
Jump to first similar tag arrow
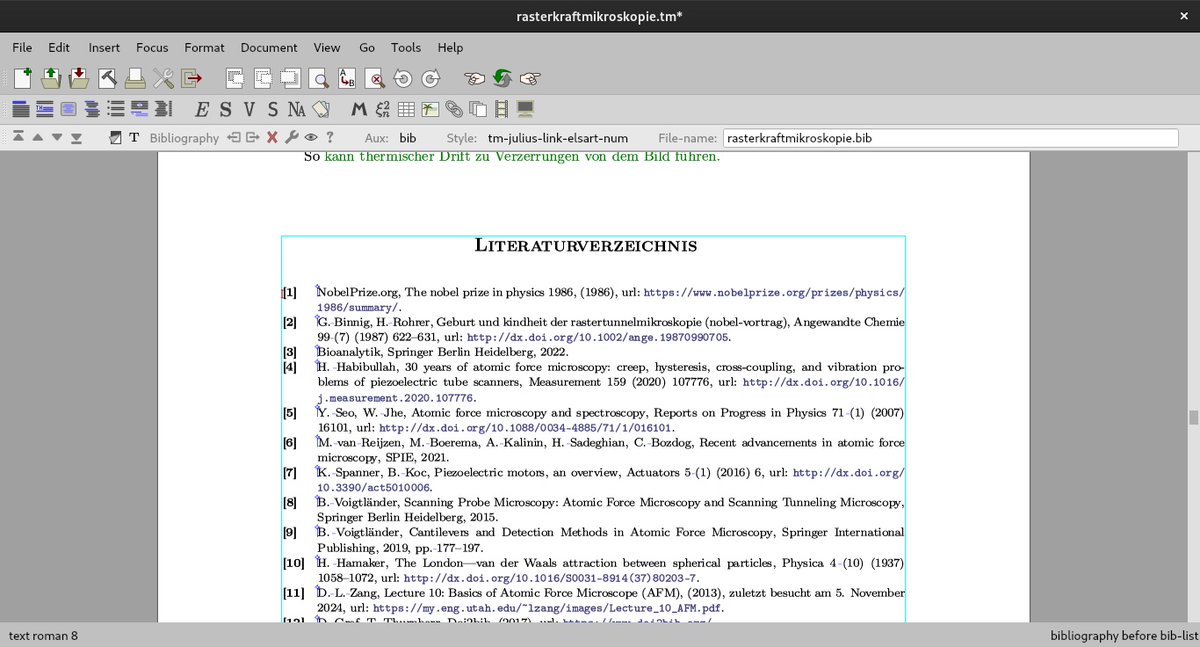point(19,138)
